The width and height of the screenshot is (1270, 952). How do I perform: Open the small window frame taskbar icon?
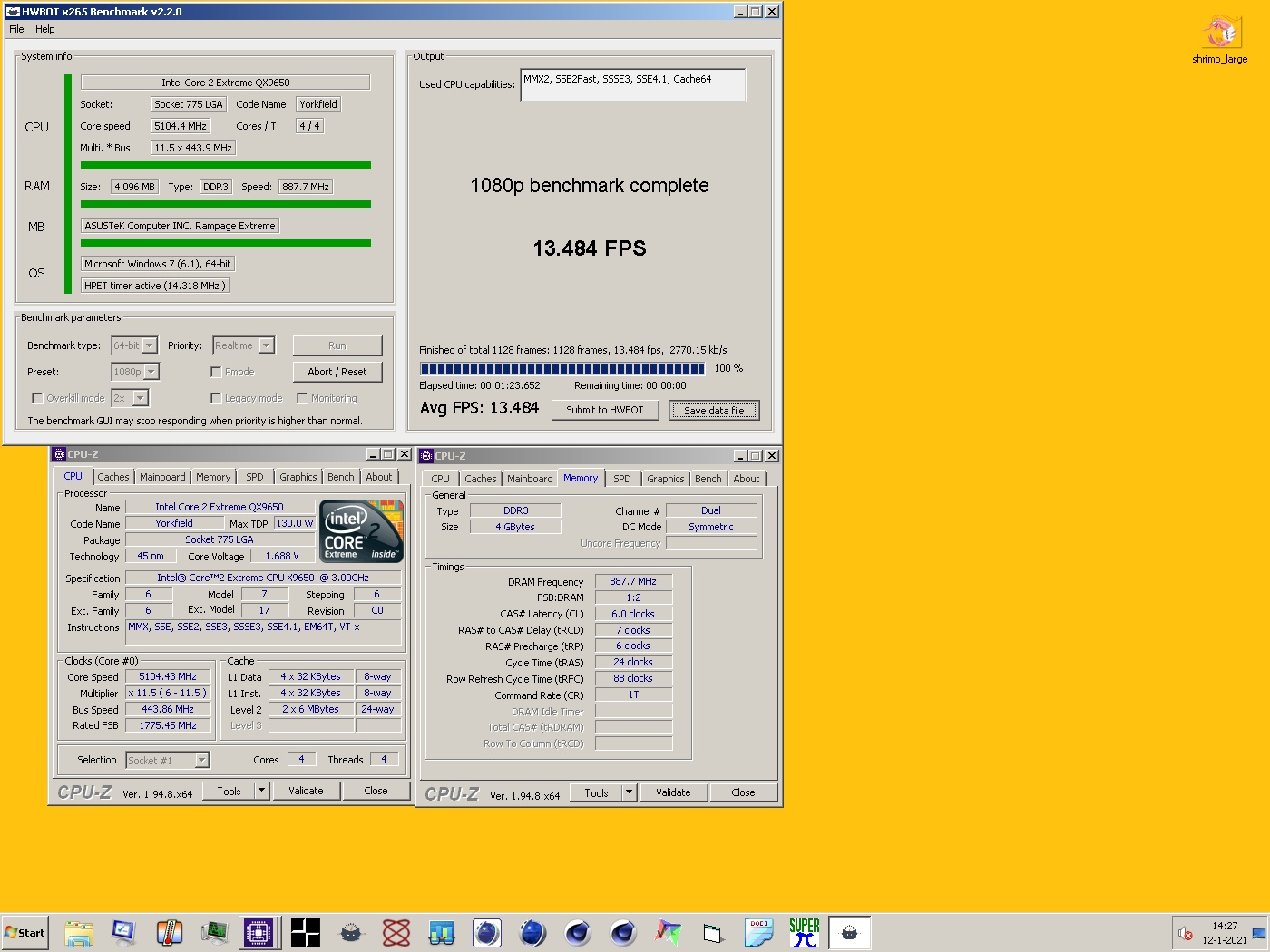coord(713,933)
